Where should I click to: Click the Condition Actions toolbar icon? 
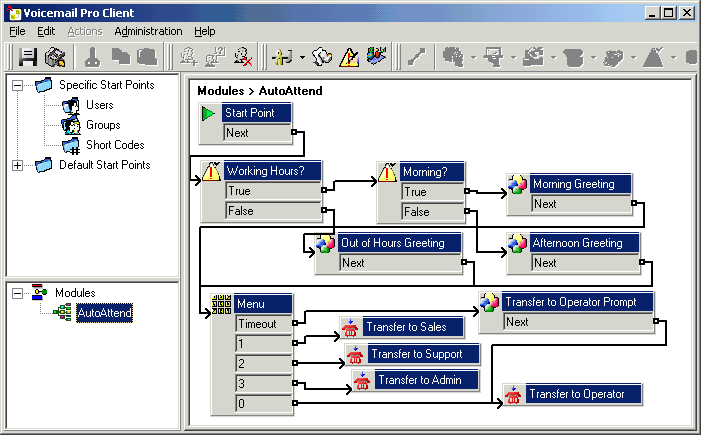point(654,57)
